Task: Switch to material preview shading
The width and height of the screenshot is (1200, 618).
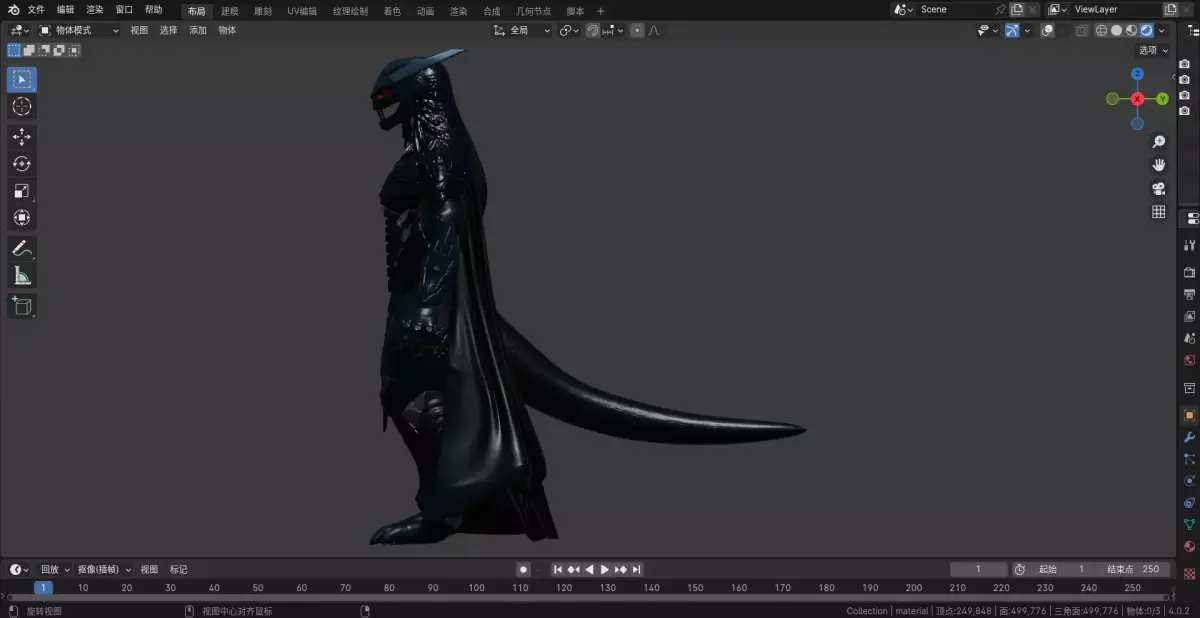Action: coord(1131,31)
